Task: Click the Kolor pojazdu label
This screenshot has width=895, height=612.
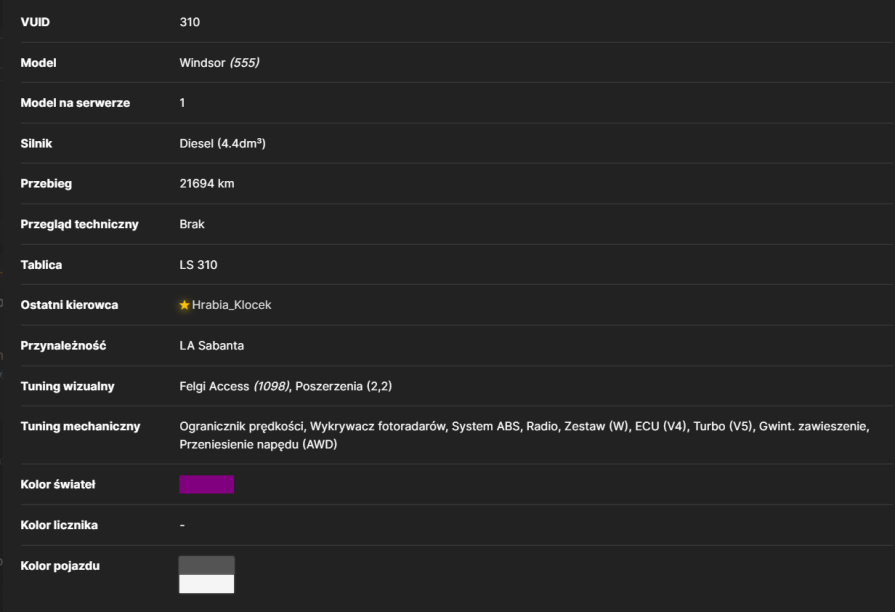Action: click(60, 566)
